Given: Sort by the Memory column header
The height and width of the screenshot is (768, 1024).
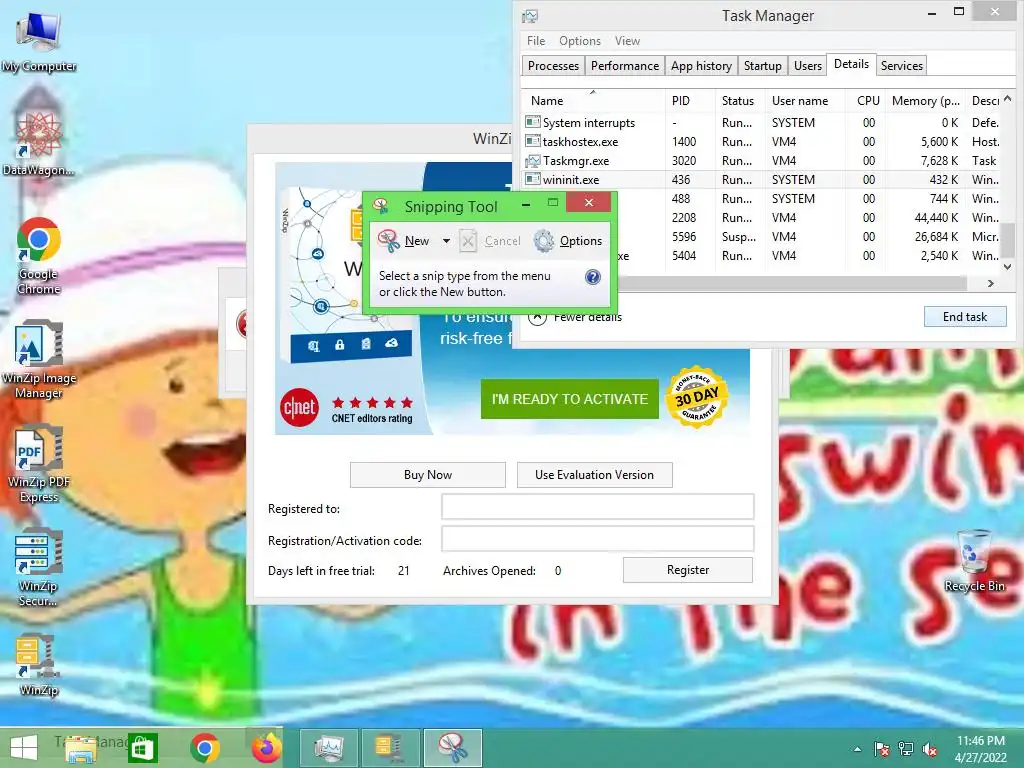Looking at the screenshot, I should point(925,101).
